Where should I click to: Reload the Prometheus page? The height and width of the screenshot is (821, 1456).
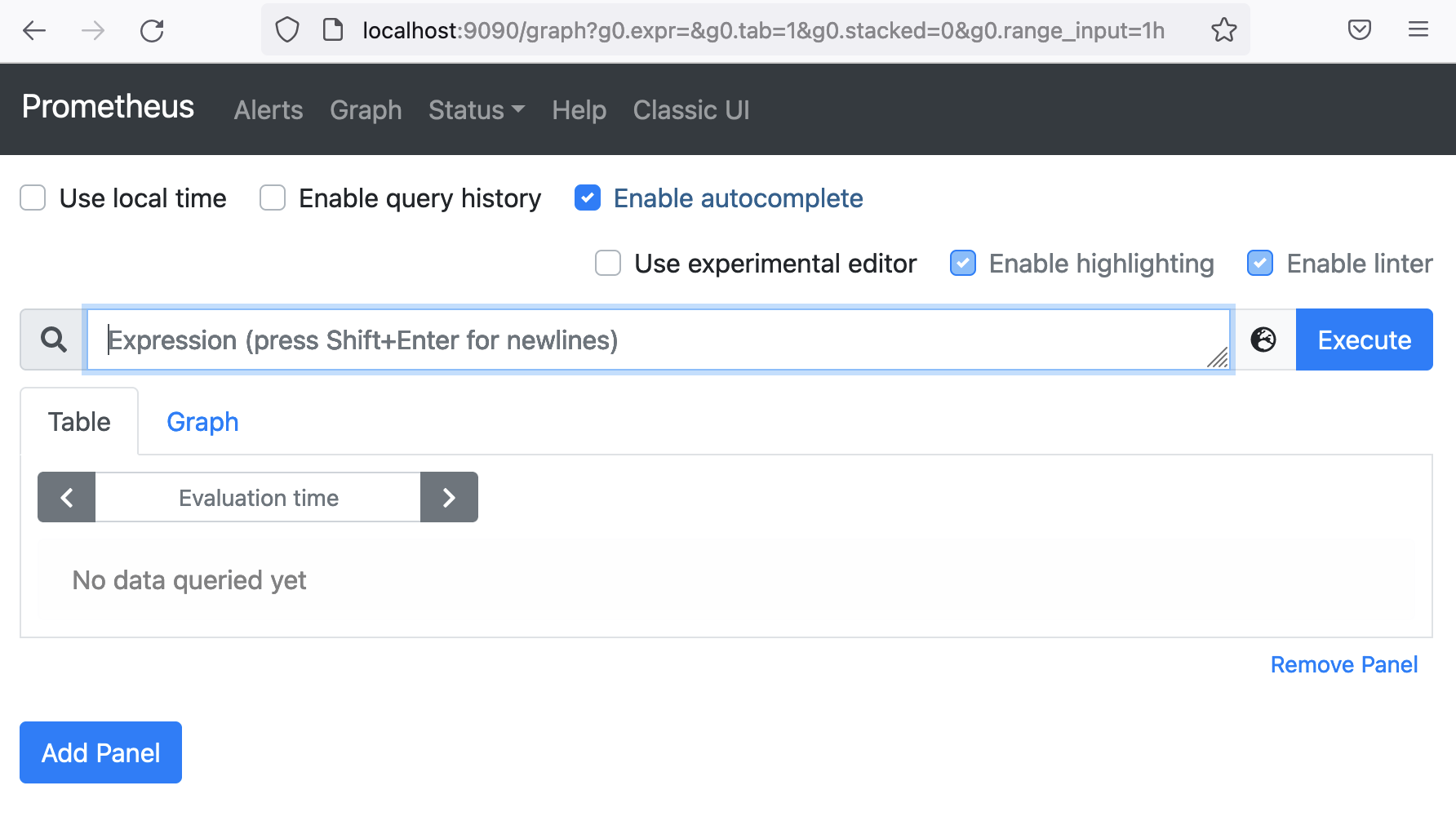152,30
